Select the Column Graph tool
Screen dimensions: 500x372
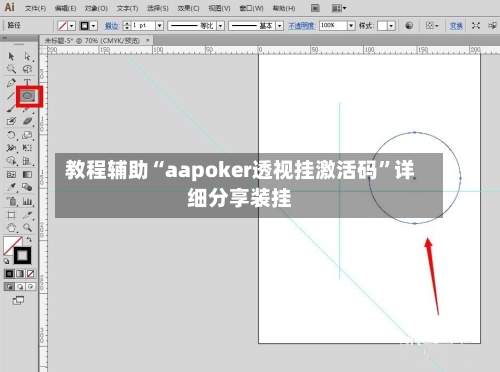(27, 201)
